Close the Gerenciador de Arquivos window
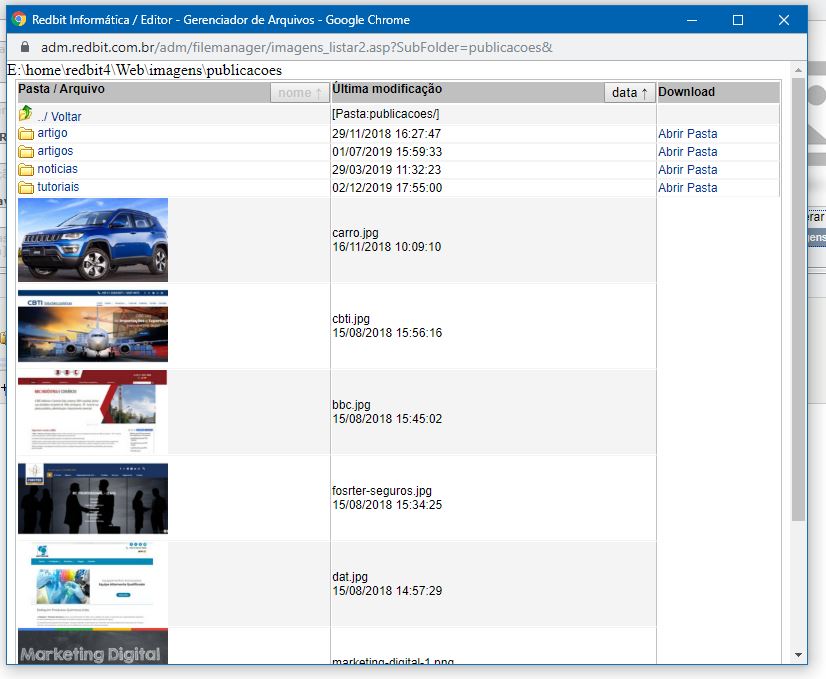Screen dimensions: 826x679 coord(784,20)
